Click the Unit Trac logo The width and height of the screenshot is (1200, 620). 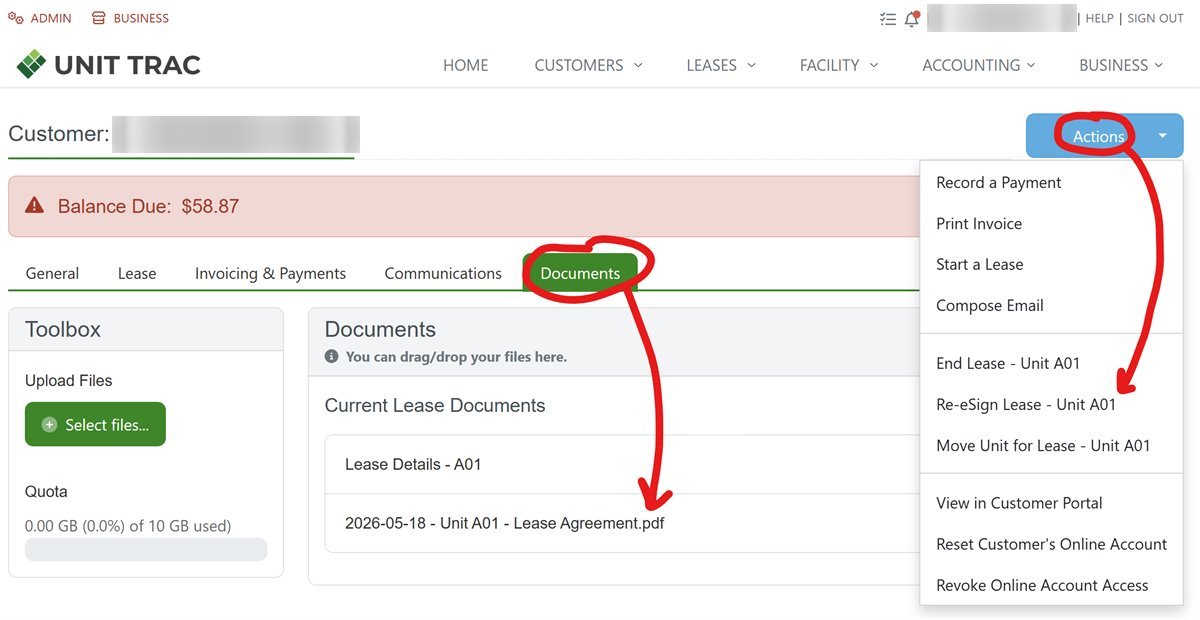pyautogui.click(x=108, y=65)
